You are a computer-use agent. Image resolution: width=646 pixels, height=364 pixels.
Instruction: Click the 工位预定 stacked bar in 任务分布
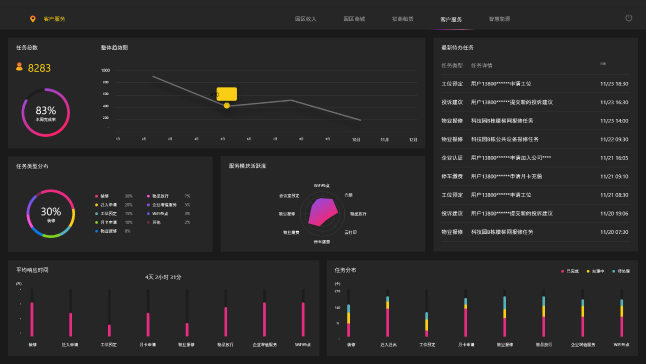(426, 324)
